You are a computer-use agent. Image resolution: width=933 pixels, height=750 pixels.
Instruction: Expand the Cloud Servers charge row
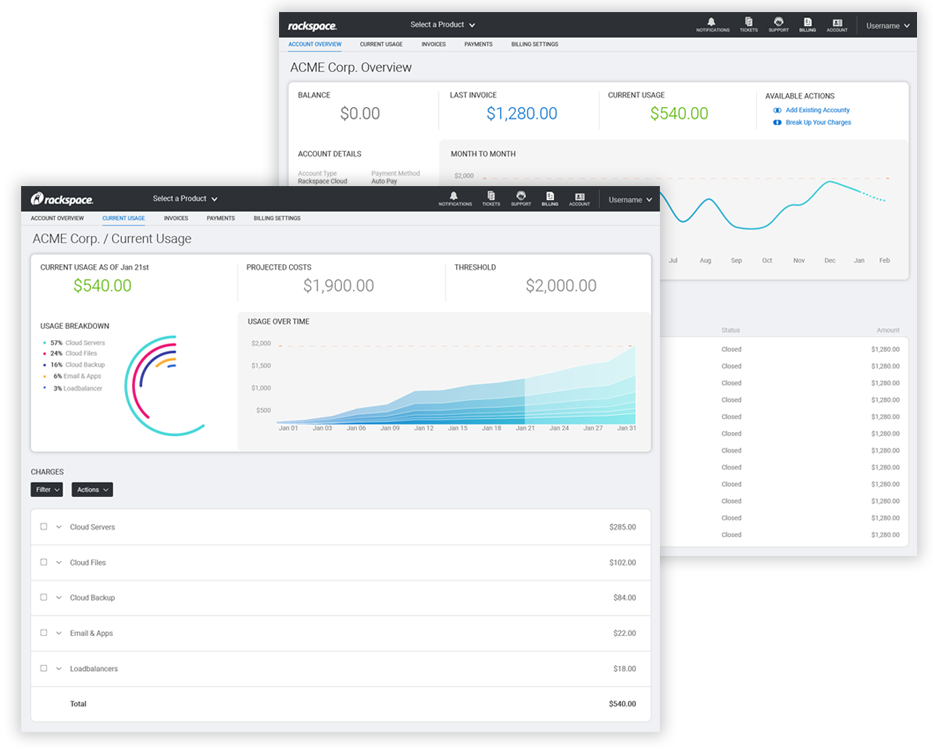coord(59,527)
